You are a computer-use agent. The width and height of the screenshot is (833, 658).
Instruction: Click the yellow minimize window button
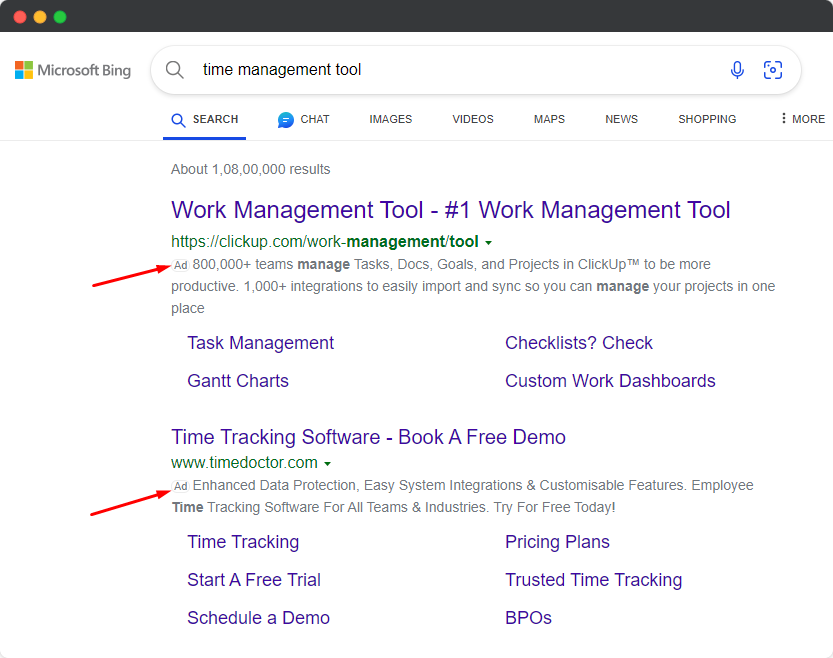point(40,17)
